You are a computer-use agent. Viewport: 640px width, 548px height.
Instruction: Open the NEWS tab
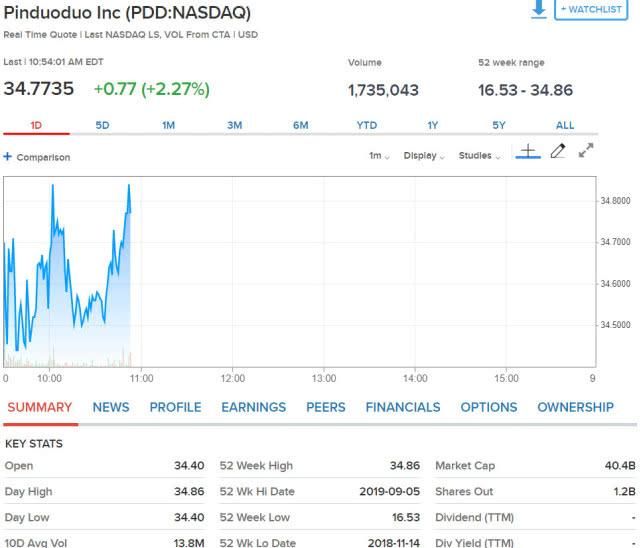[111, 407]
